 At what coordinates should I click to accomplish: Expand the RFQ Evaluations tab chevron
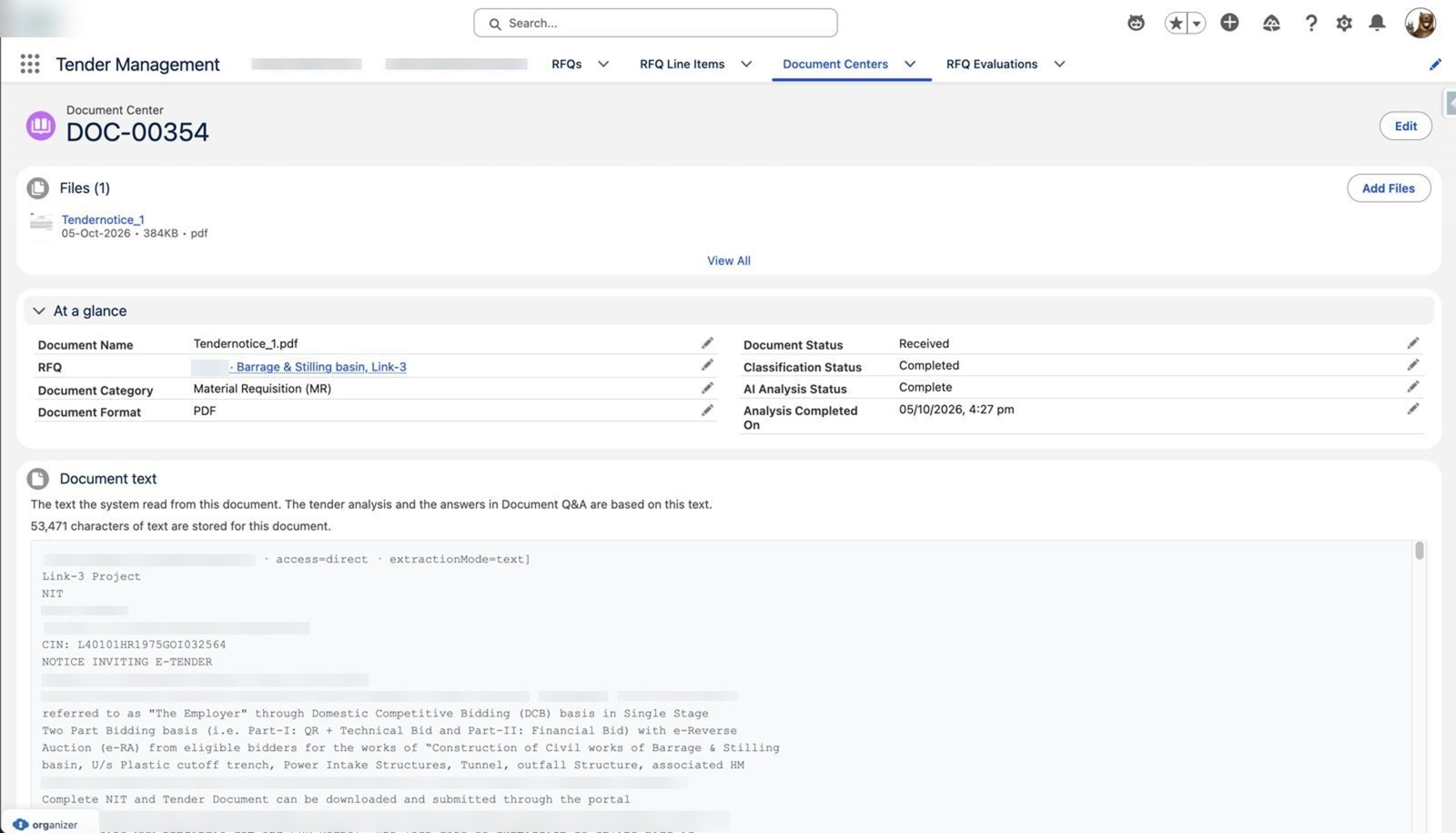1059,64
